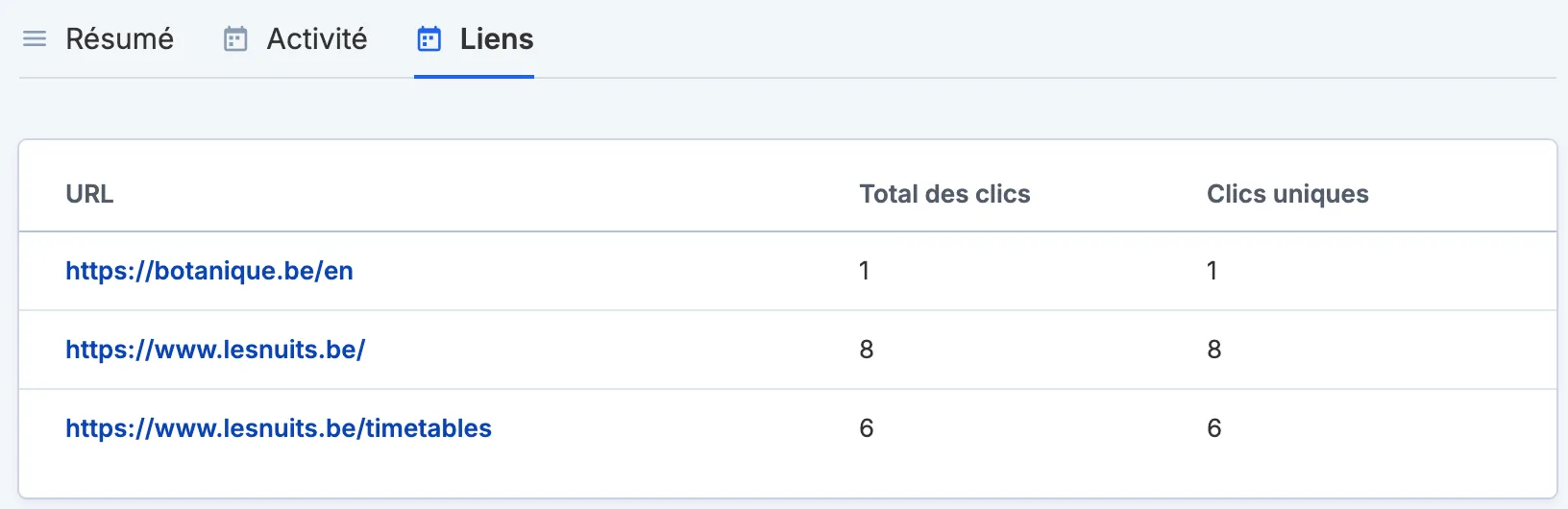1568x509 pixels.
Task: Select total clicks value 1 for botanique.be
Action: tap(865, 271)
